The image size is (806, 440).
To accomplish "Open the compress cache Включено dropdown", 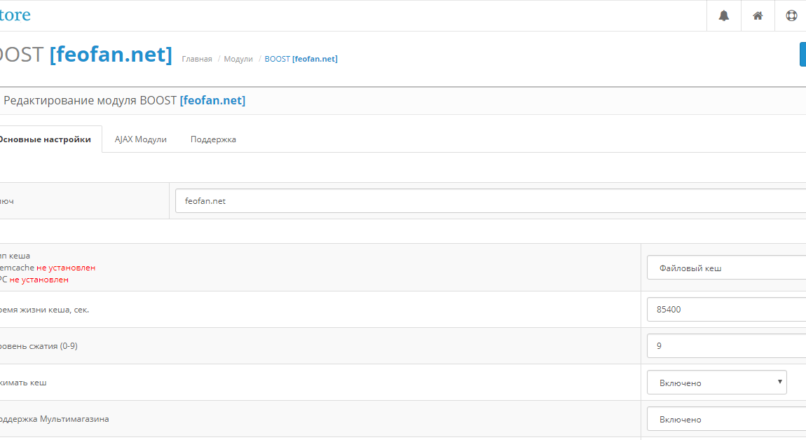I will tap(717, 382).
